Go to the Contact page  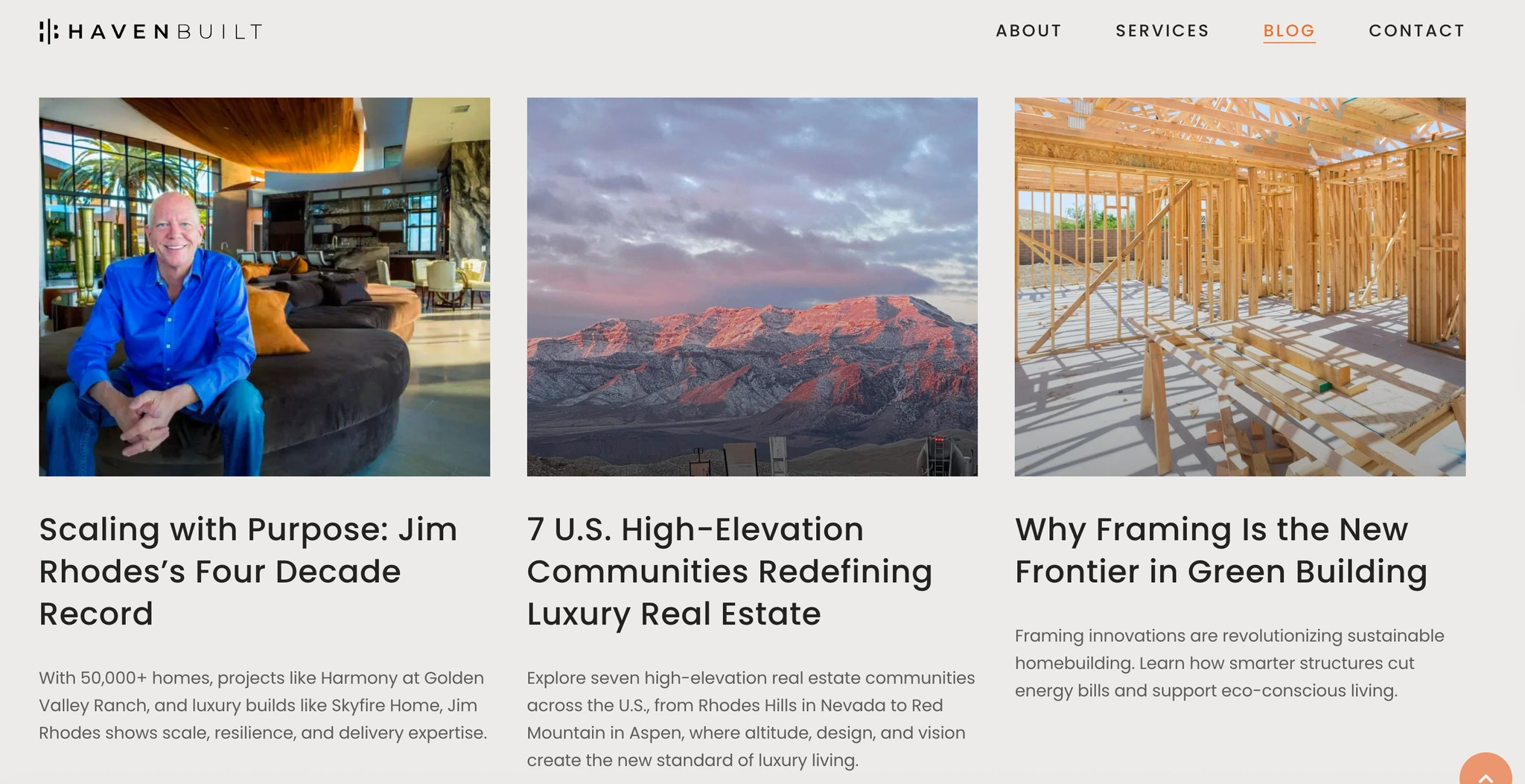tap(1416, 31)
